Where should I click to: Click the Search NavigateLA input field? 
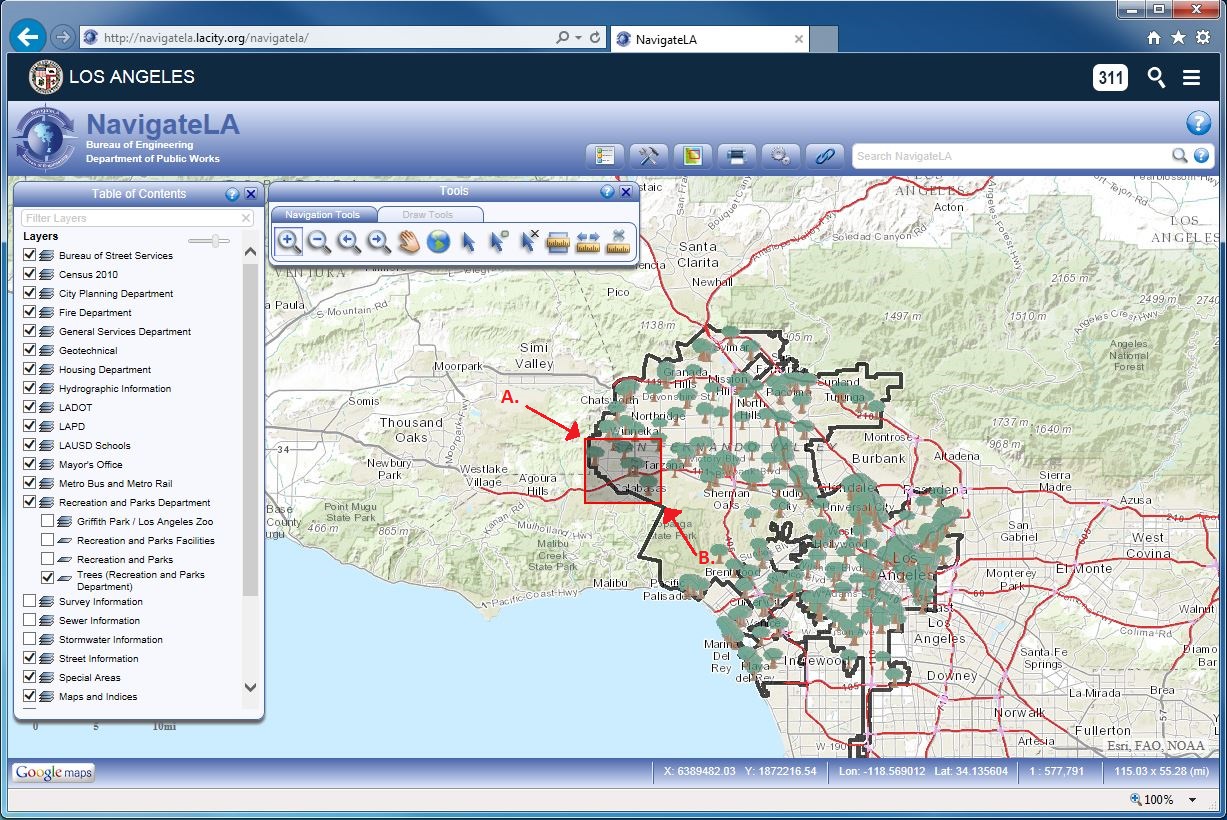[x=1010, y=156]
